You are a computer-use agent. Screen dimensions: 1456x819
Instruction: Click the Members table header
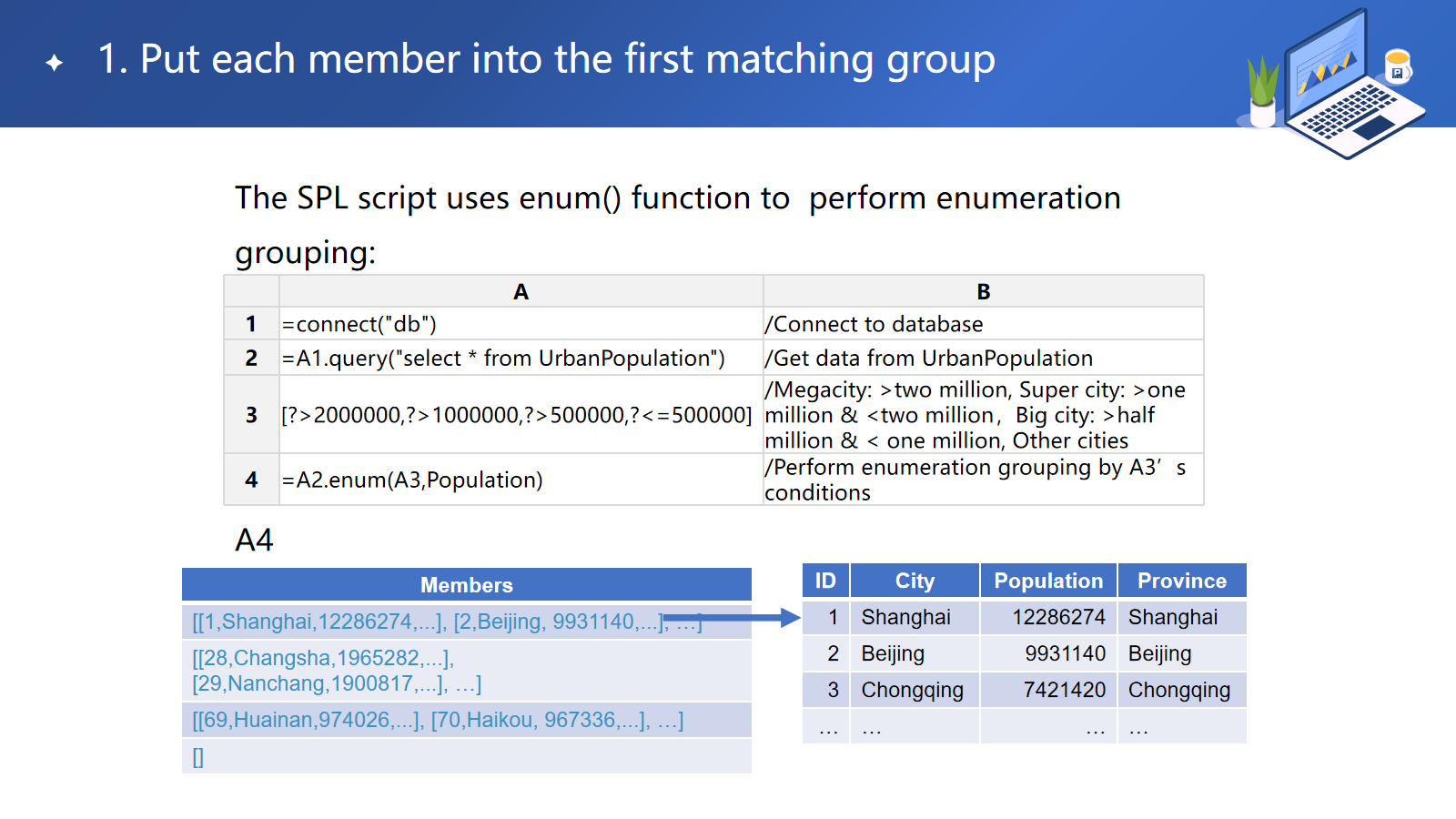click(x=466, y=585)
